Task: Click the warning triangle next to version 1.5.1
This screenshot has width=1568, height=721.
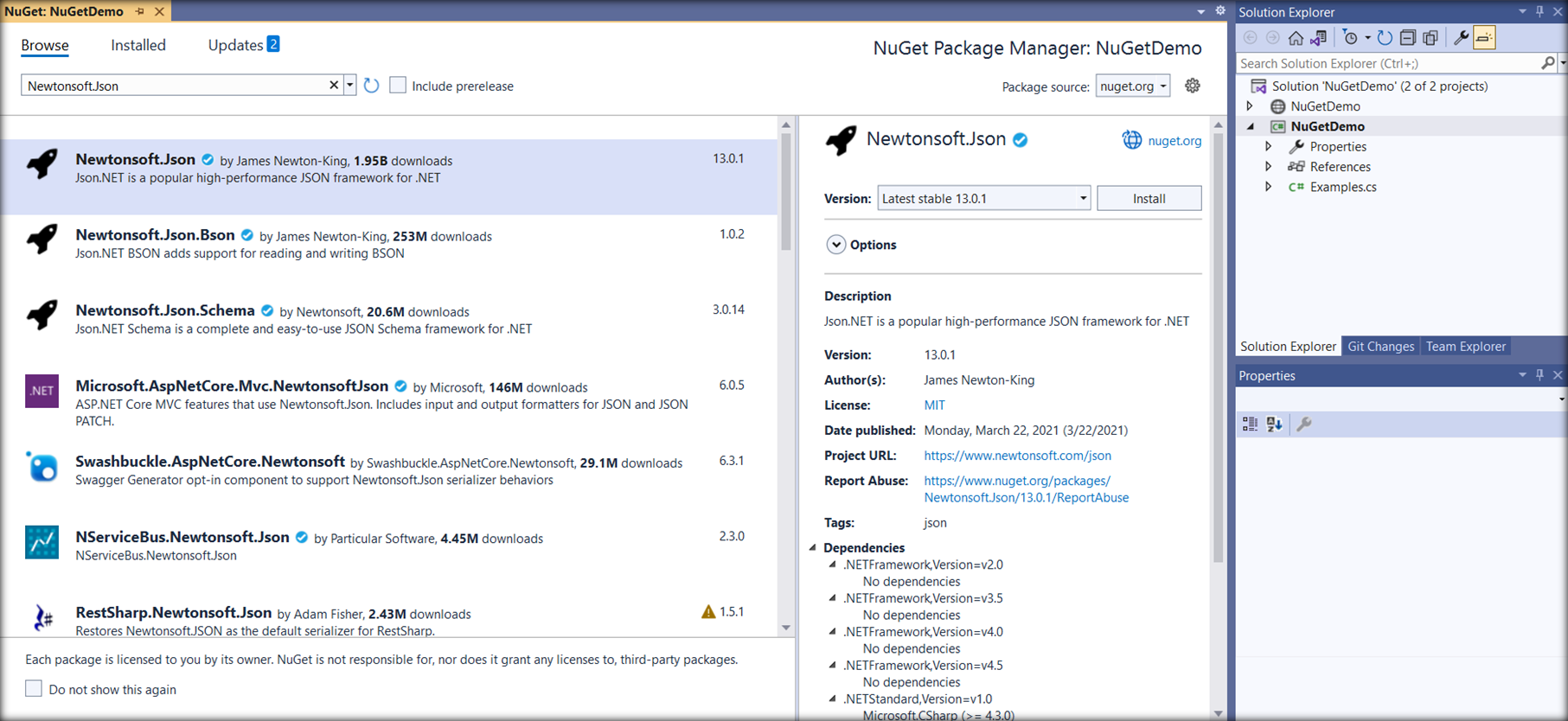Action: tap(708, 612)
